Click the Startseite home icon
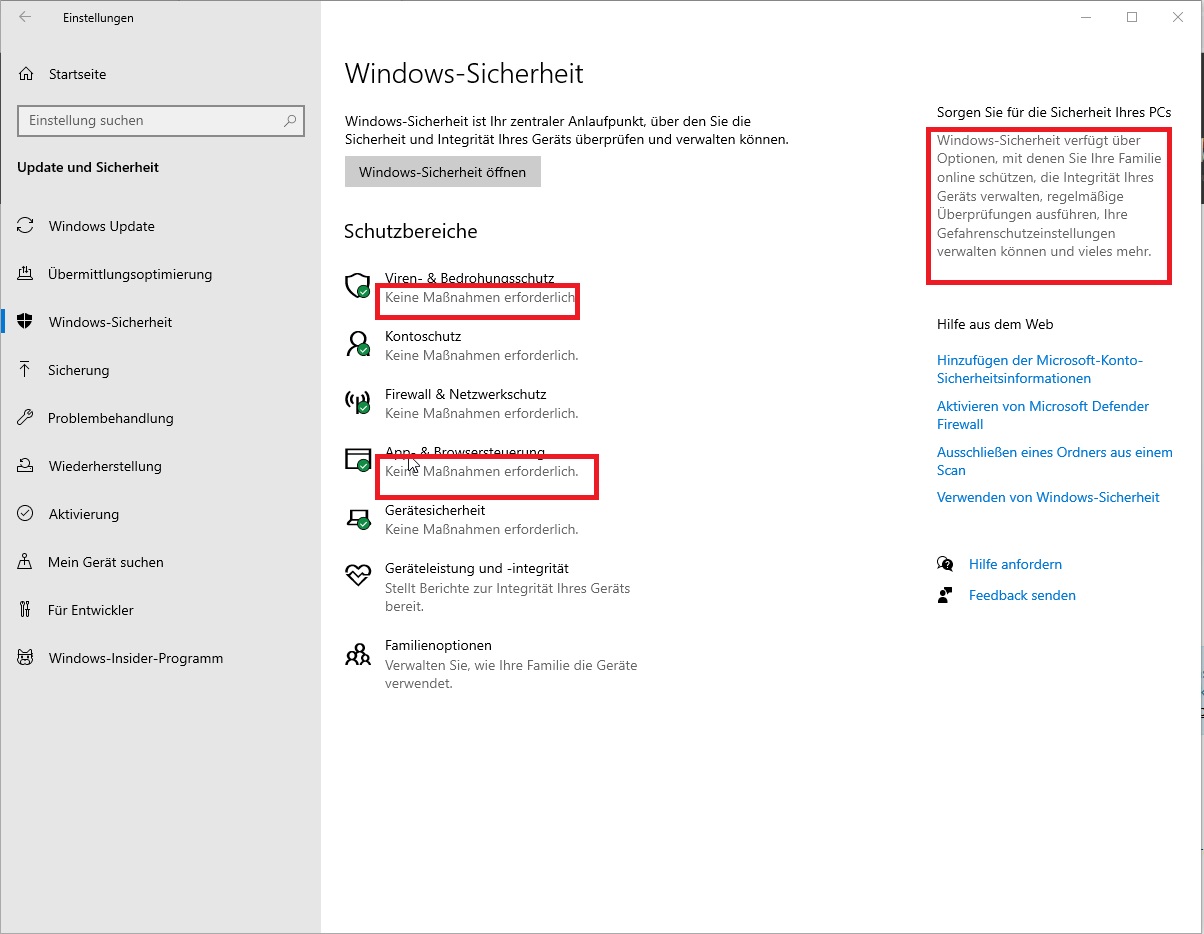This screenshot has width=1204, height=934. [26, 74]
